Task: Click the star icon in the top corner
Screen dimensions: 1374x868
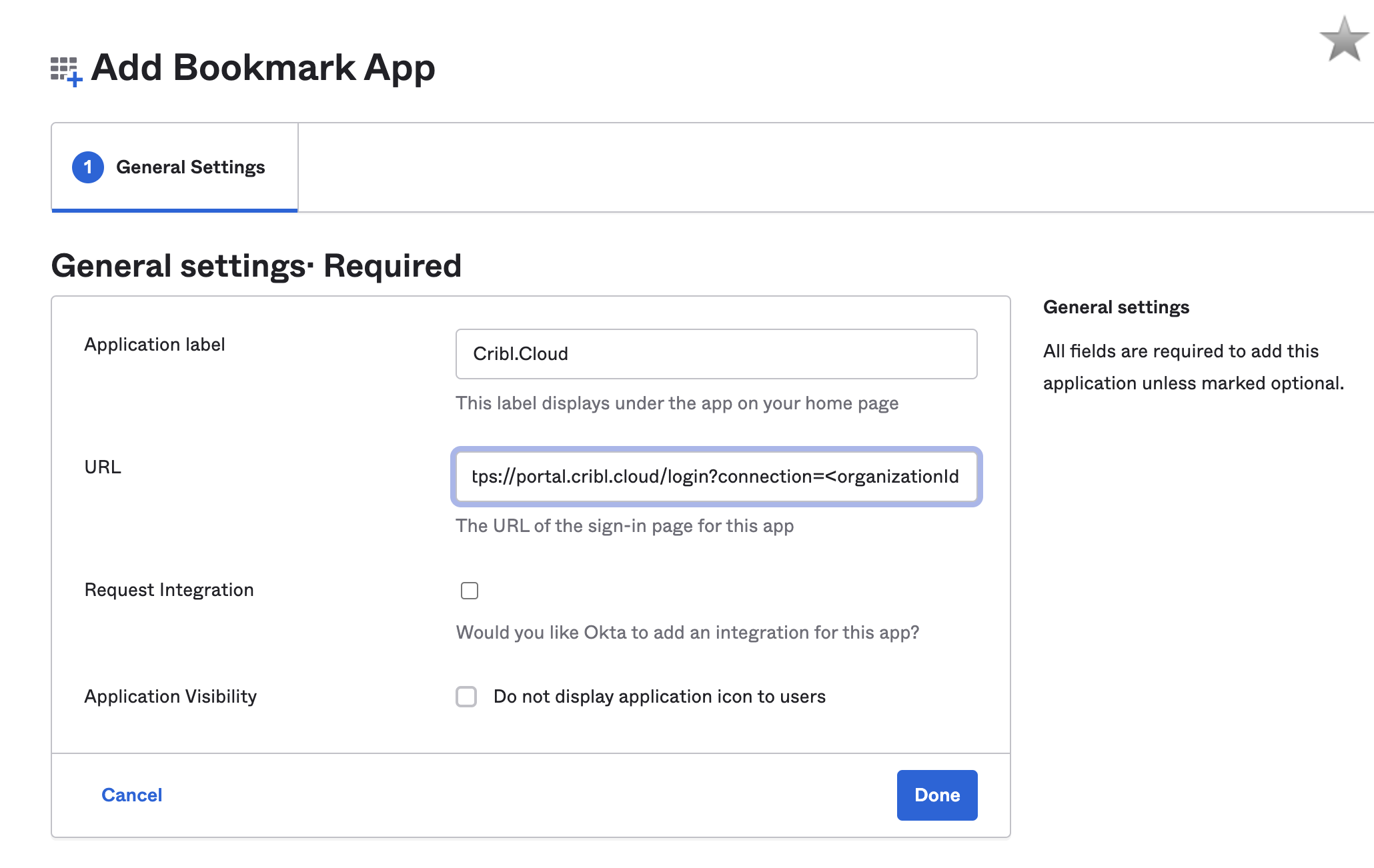Action: click(x=1343, y=39)
